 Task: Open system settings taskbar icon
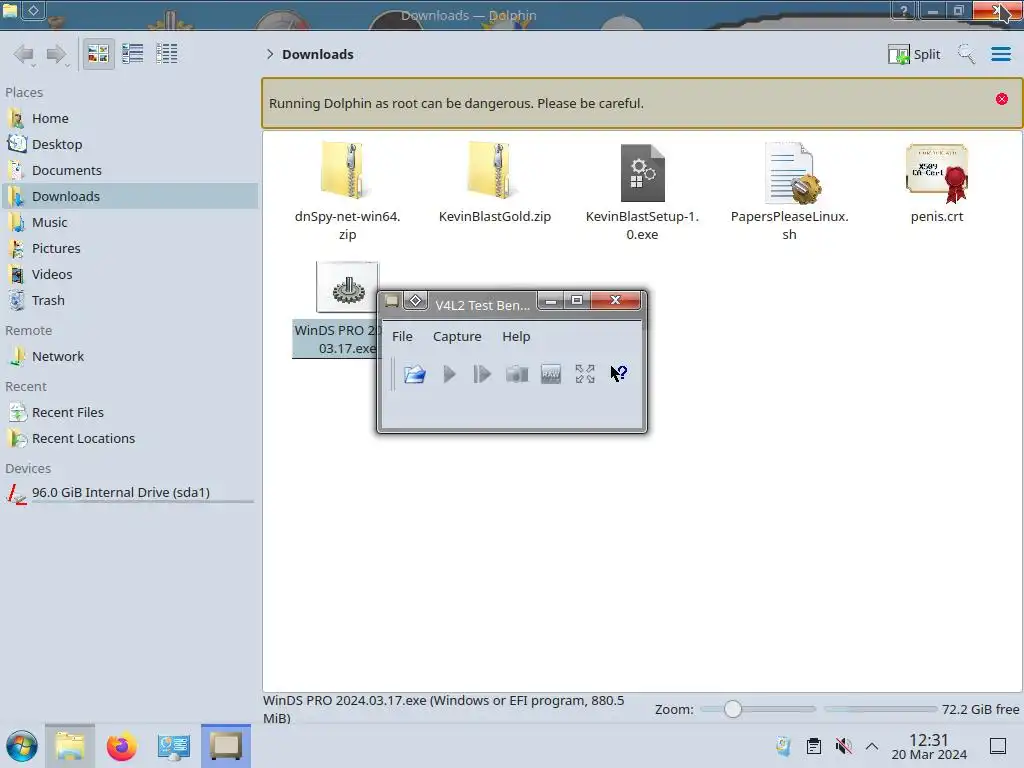pyautogui.click(x=174, y=746)
